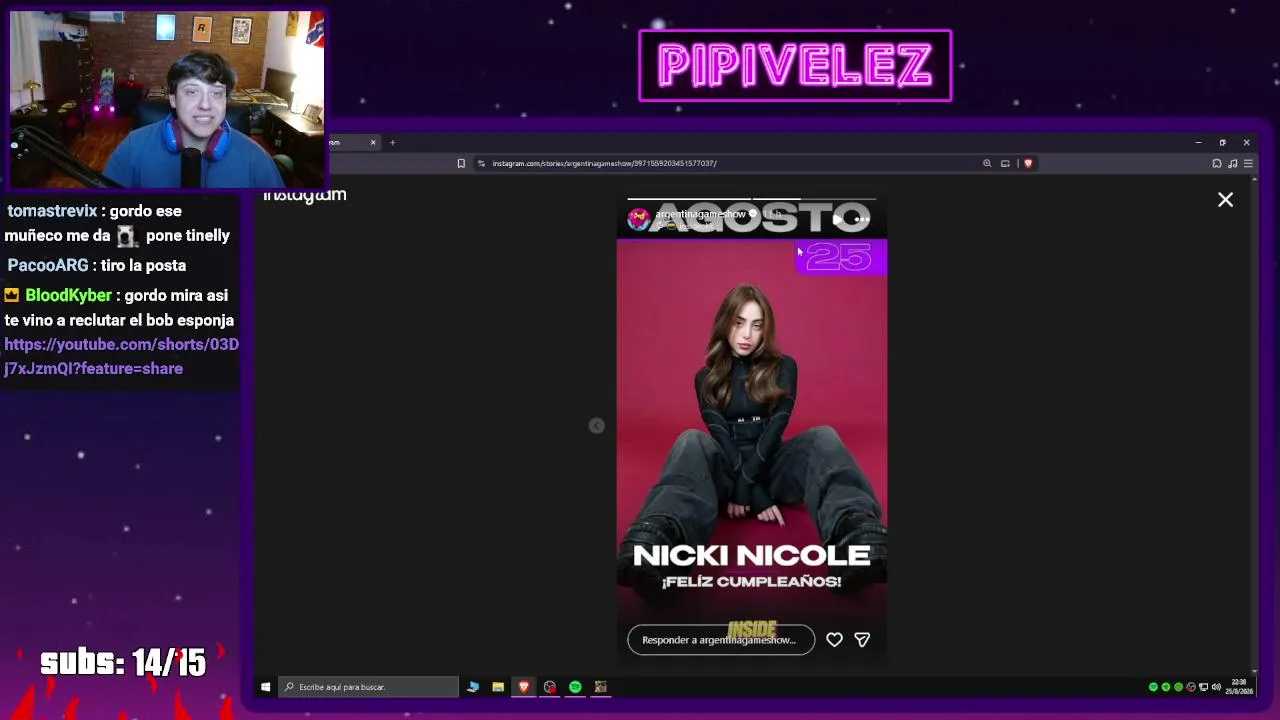Open the media control music note icon
This screenshot has height=720, width=1280.
(x=1233, y=163)
